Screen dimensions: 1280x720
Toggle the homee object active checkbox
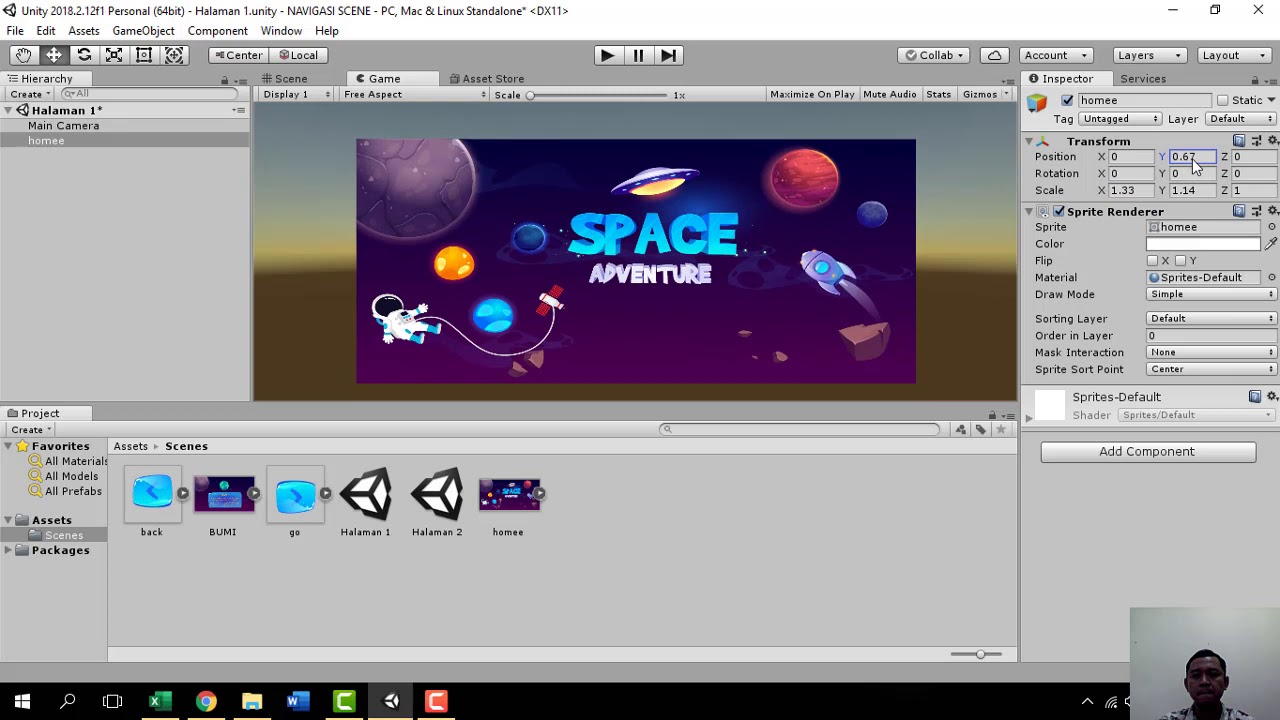pyautogui.click(x=1067, y=100)
